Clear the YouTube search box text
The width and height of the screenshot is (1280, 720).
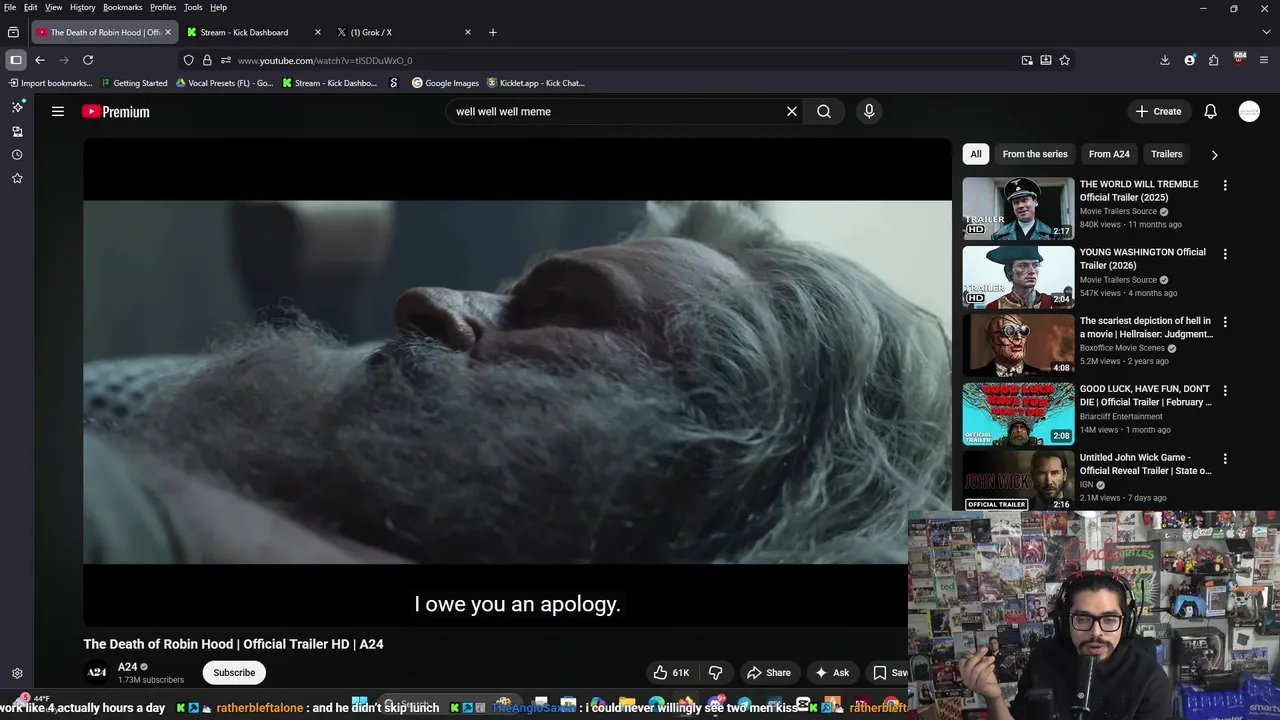792,111
